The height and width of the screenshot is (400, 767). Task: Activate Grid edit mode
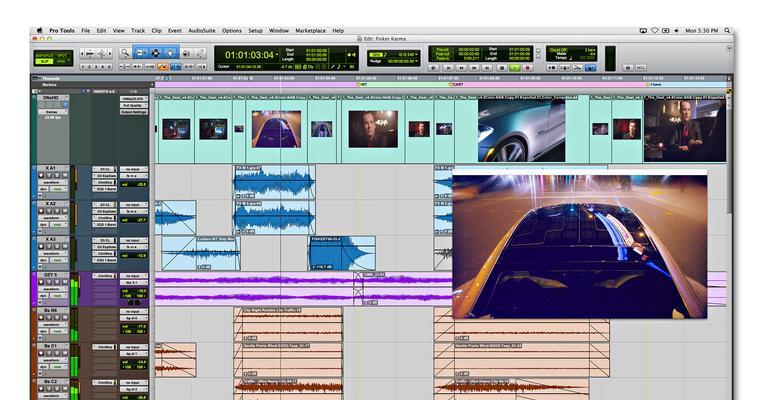coord(61,62)
